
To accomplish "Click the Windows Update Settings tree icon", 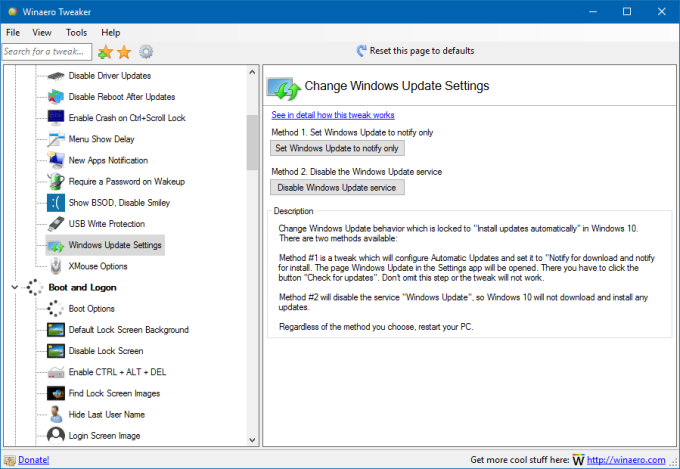I will (56, 246).
